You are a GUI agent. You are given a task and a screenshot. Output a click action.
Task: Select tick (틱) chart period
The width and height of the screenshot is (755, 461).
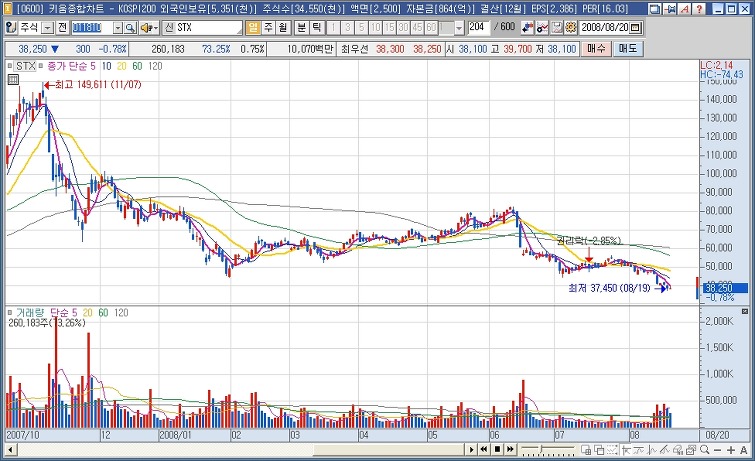pyautogui.click(x=316, y=27)
